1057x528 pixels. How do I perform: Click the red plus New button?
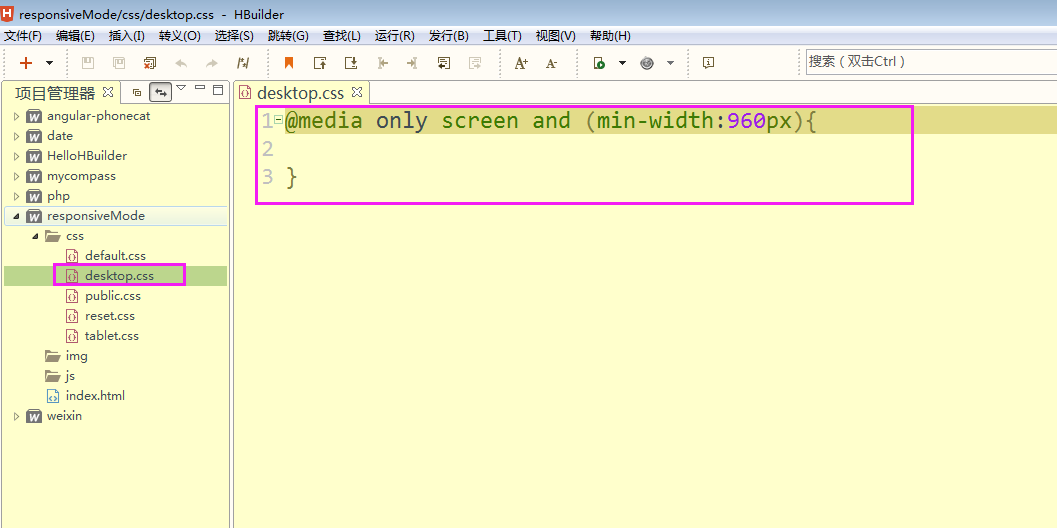tap(26, 63)
